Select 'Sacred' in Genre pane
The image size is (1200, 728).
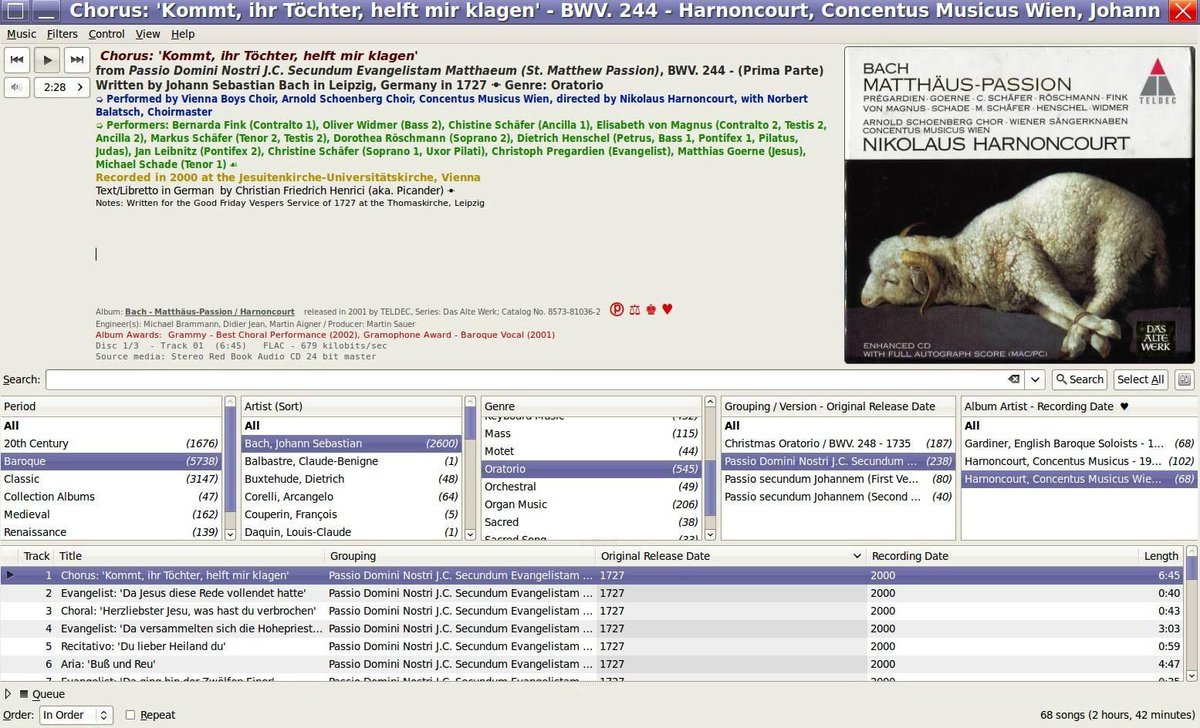(592, 522)
